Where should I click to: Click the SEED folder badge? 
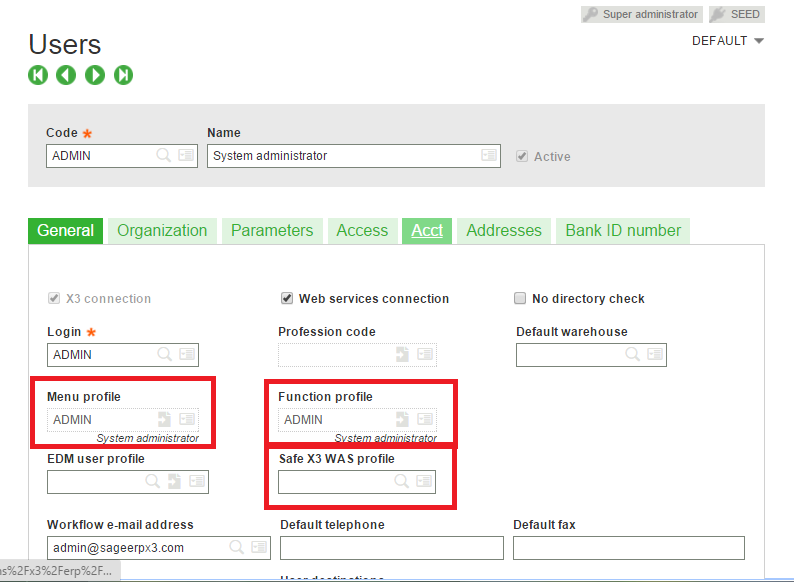[x=737, y=14]
